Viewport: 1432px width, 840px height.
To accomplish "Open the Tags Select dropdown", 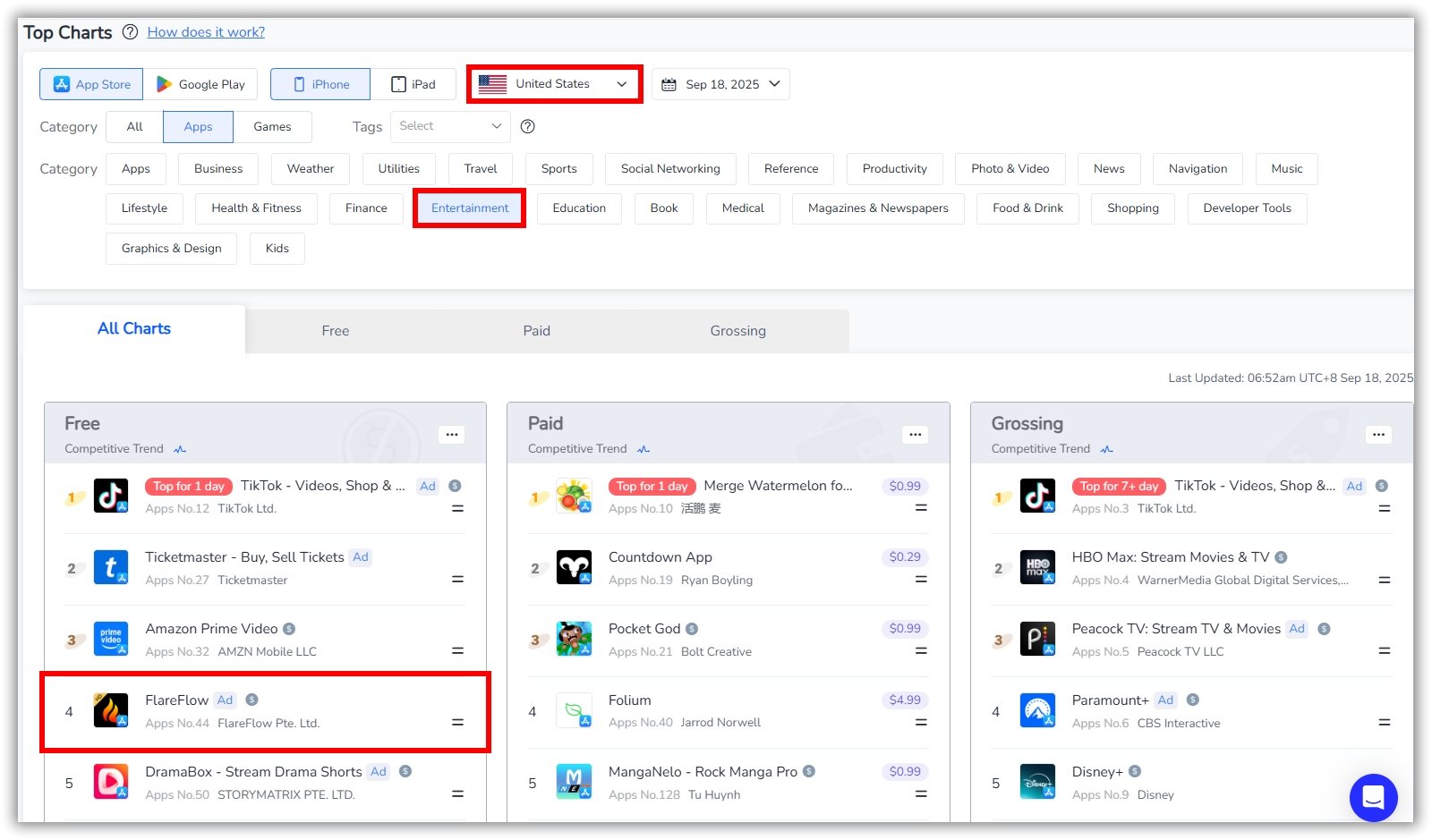I will pyautogui.click(x=450, y=126).
